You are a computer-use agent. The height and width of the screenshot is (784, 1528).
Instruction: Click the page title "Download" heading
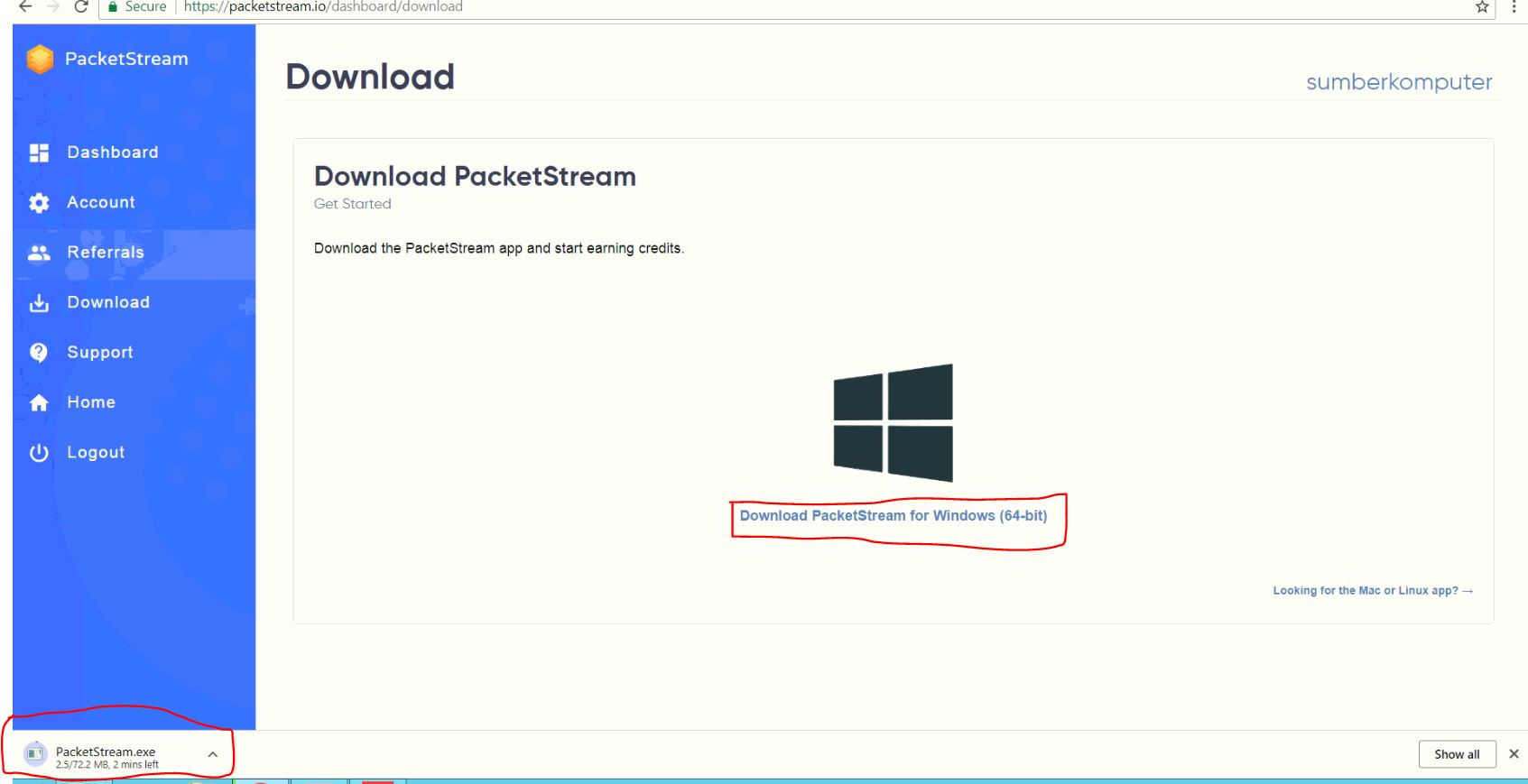[x=370, y=77]
